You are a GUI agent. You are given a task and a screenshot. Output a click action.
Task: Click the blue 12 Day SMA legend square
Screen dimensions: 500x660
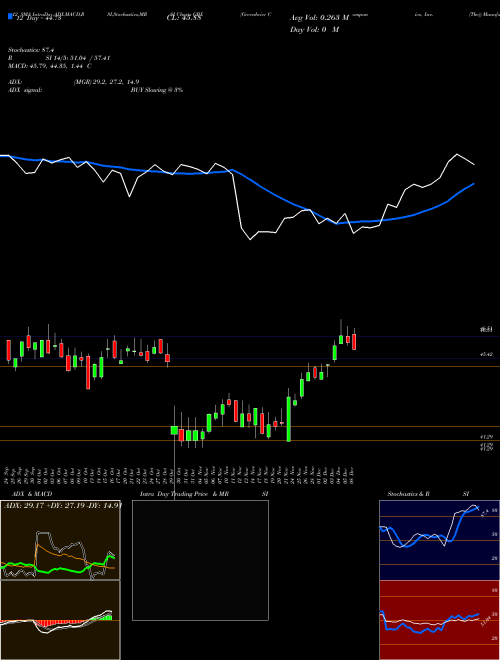(x=10, y=16)
